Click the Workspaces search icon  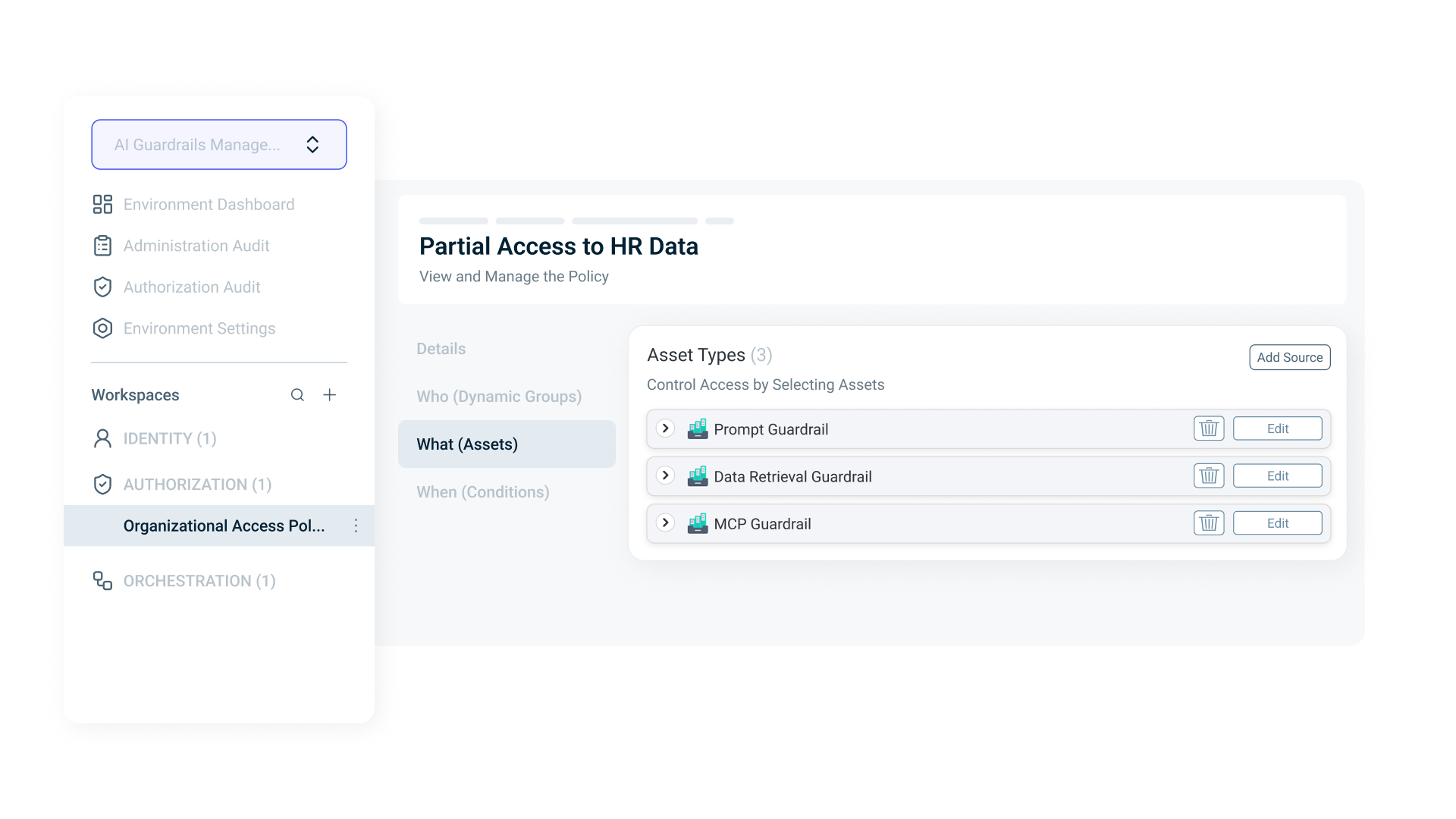tap(297, 394)
